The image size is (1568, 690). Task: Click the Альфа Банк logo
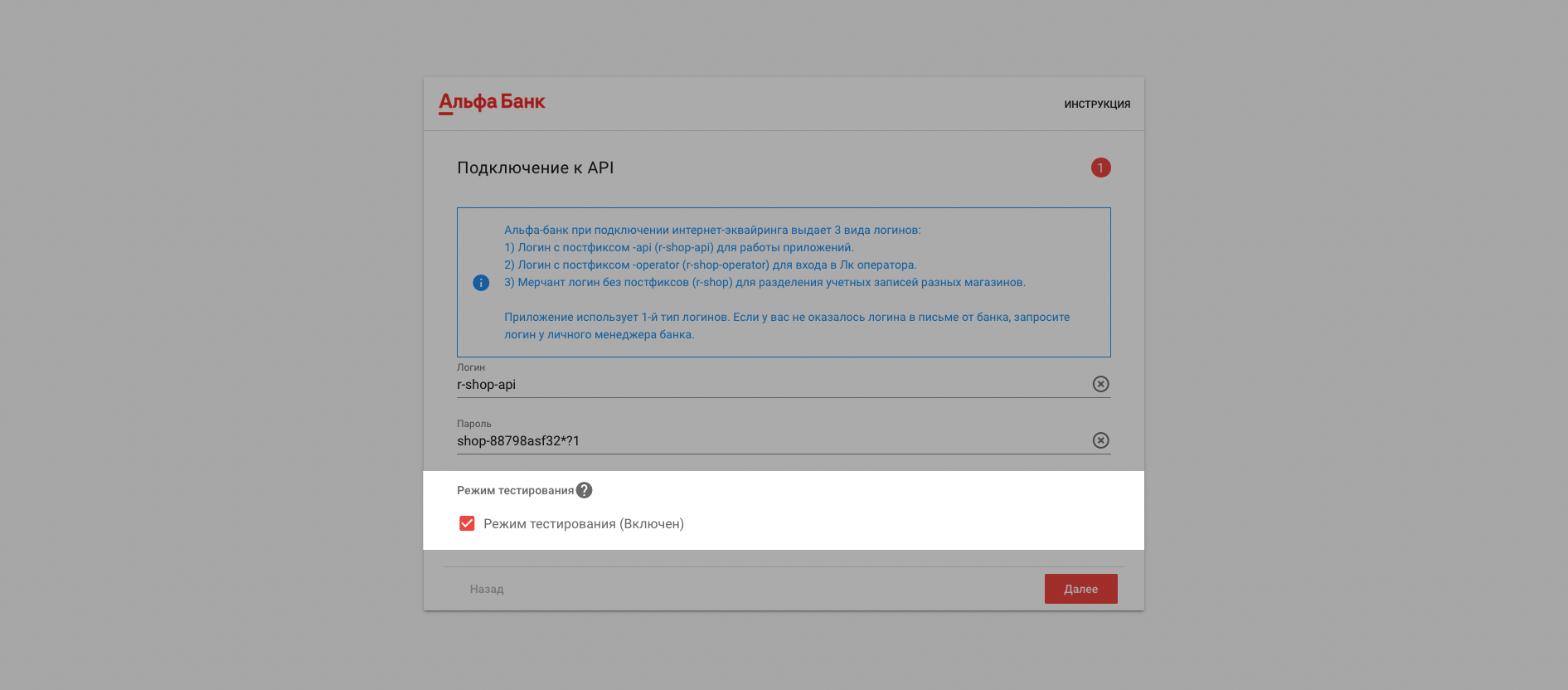tap(492, 103)
